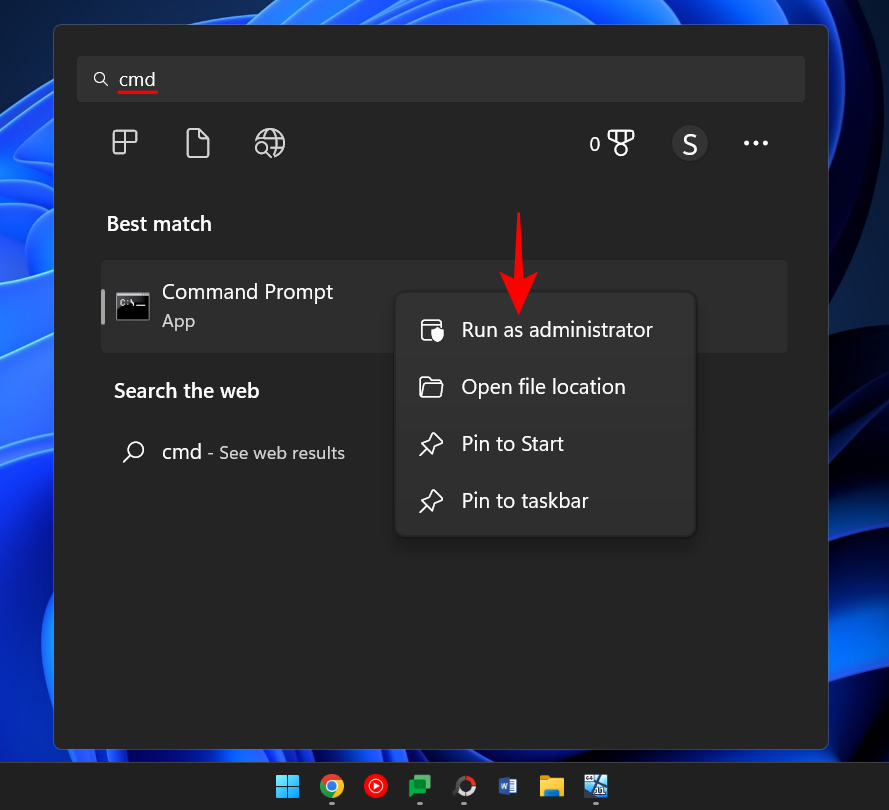Select the Documents search filter icon
Image resolution: width=889 pixels, height=810 pixels.
click(x=197, y=143)
